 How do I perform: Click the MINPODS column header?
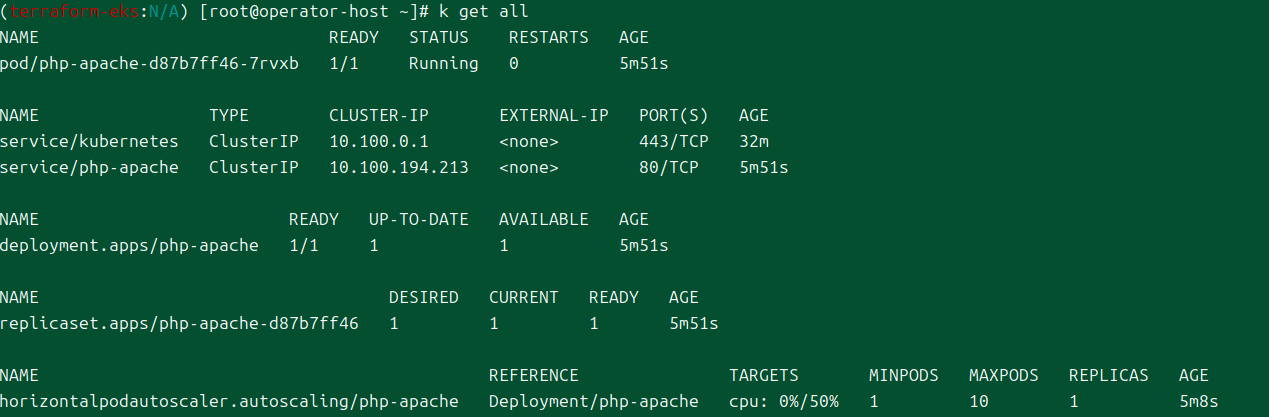pos(904,376)
